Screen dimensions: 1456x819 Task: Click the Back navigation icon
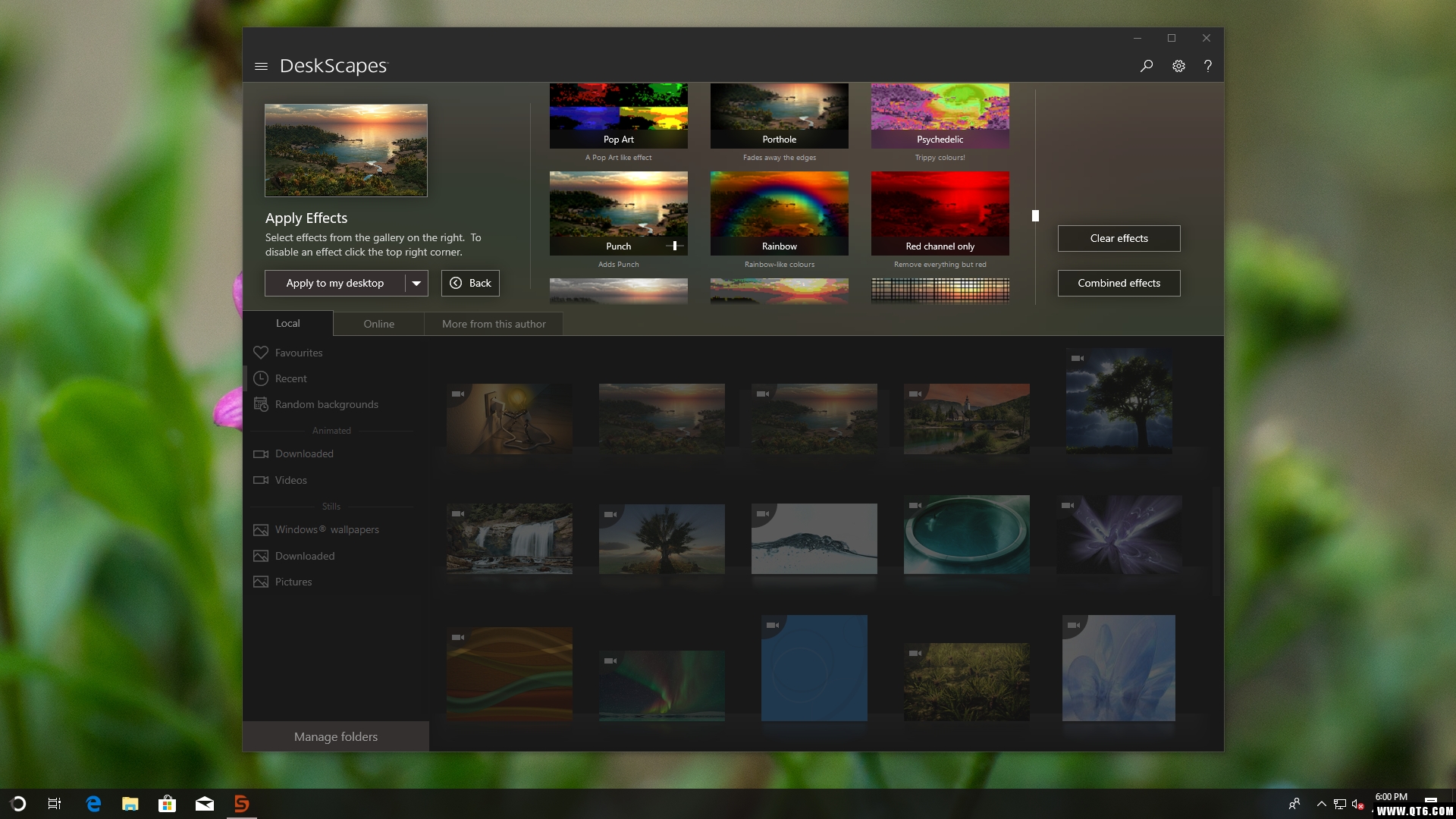(x=456, y=283)
